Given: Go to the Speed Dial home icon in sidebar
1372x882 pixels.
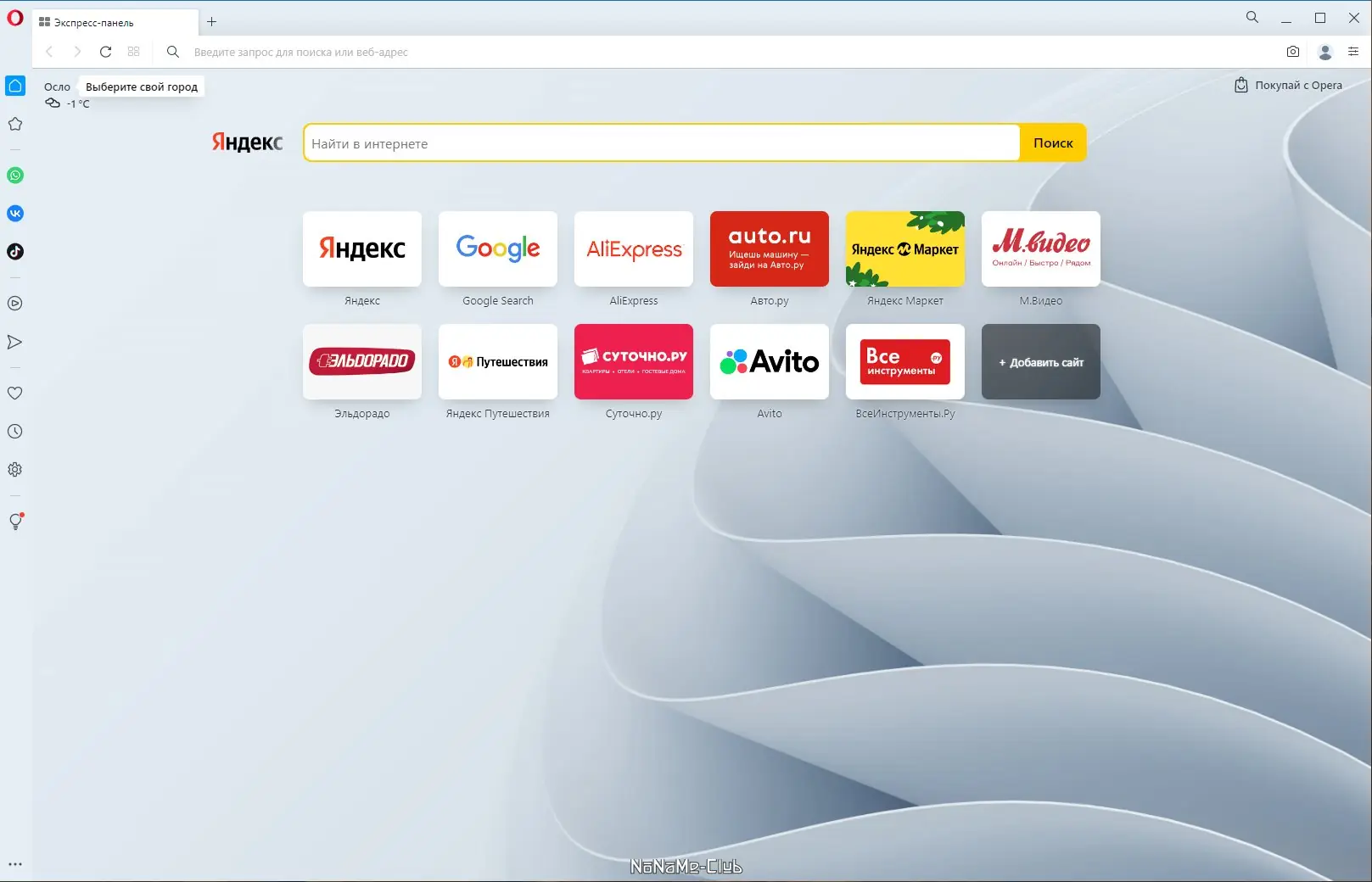Looking at the screenshot, I should tap(15, 86).
